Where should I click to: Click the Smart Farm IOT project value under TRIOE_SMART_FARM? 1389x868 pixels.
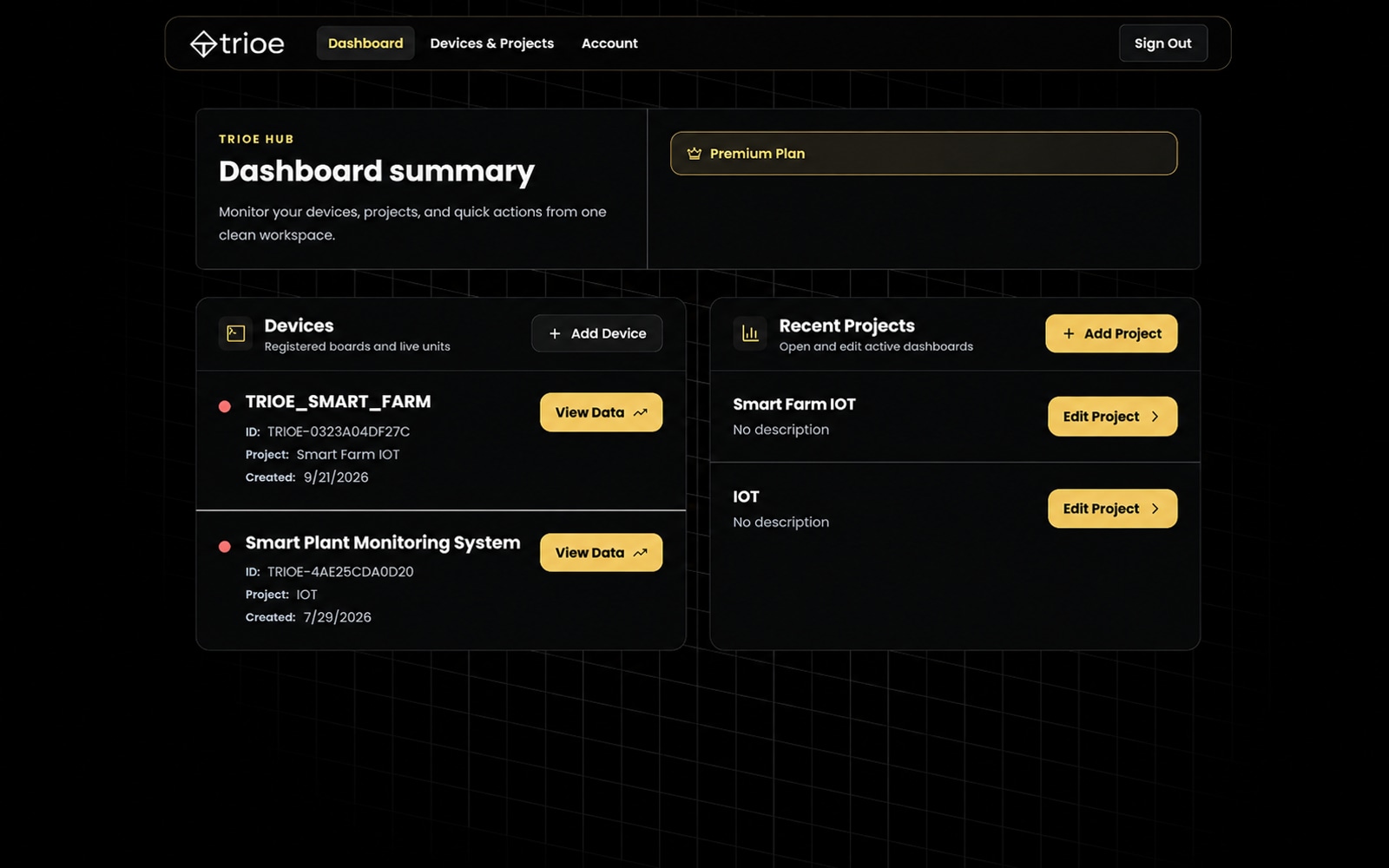pos(348,454)
